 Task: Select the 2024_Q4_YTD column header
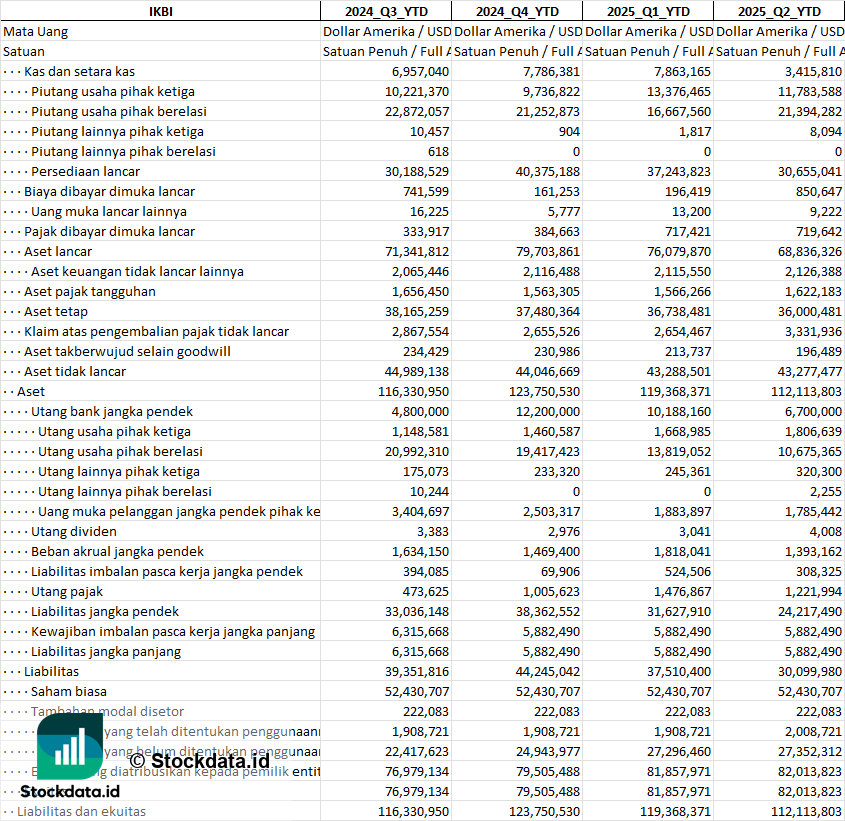point(517,11)
